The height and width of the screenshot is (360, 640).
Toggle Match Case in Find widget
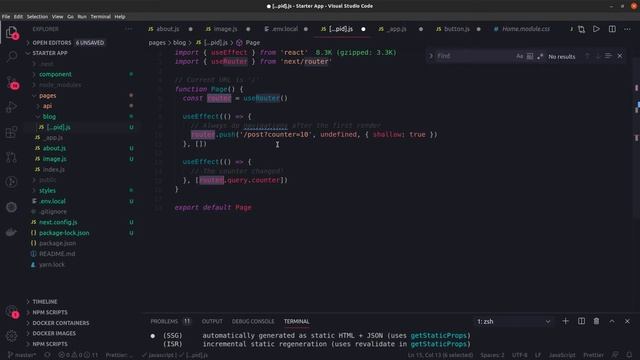(519, 56)
